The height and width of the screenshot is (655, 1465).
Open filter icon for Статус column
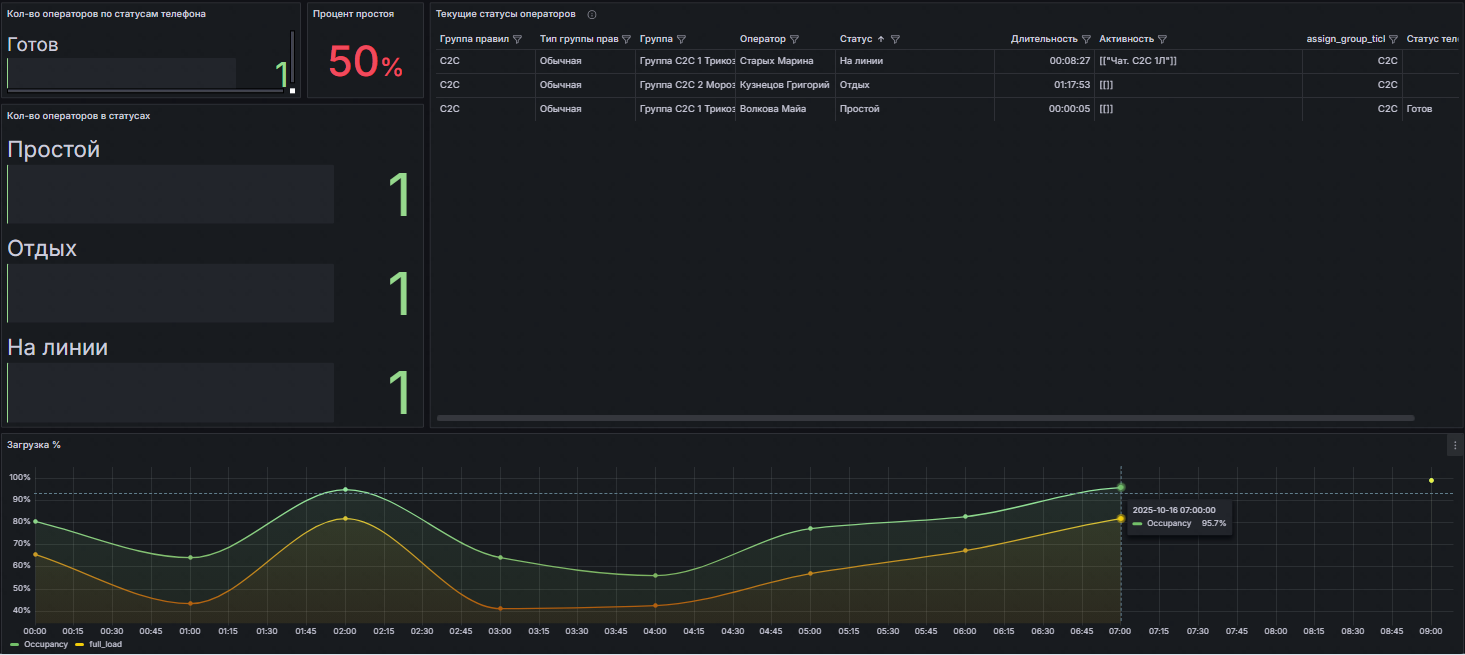tap(895, 39)
